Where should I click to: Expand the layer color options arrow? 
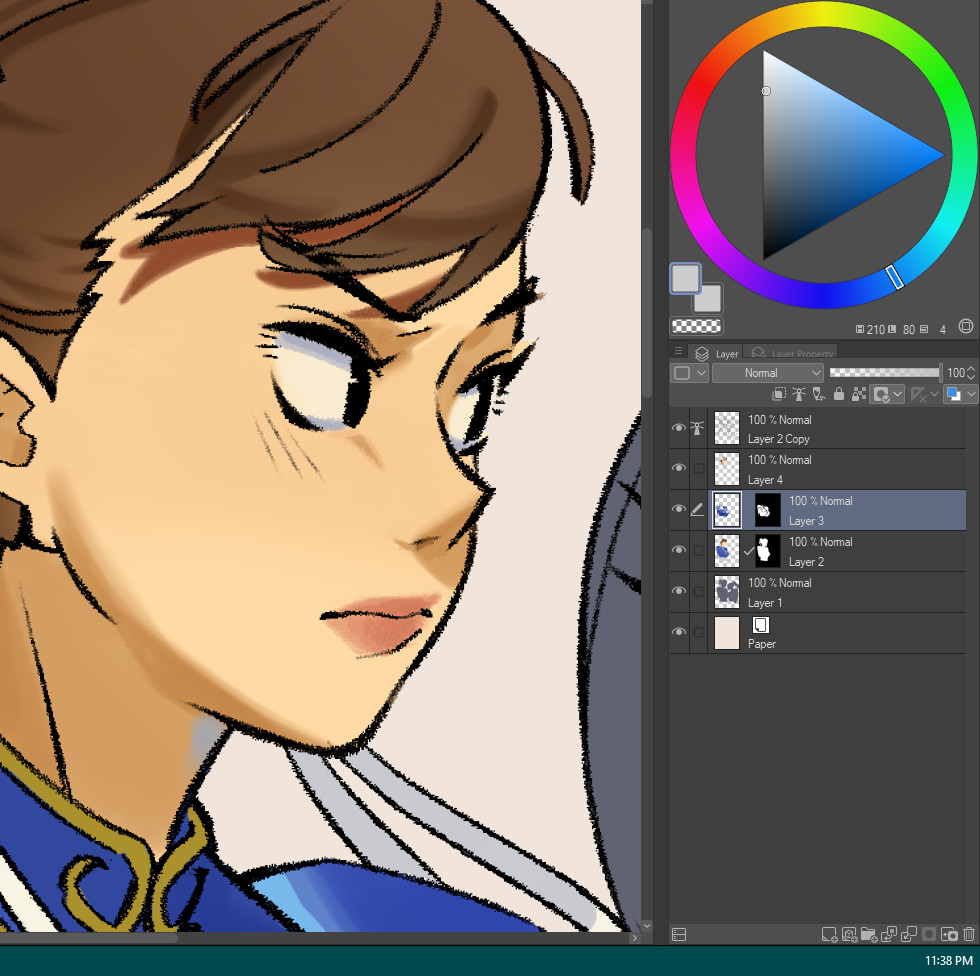[x=971, y=394]
